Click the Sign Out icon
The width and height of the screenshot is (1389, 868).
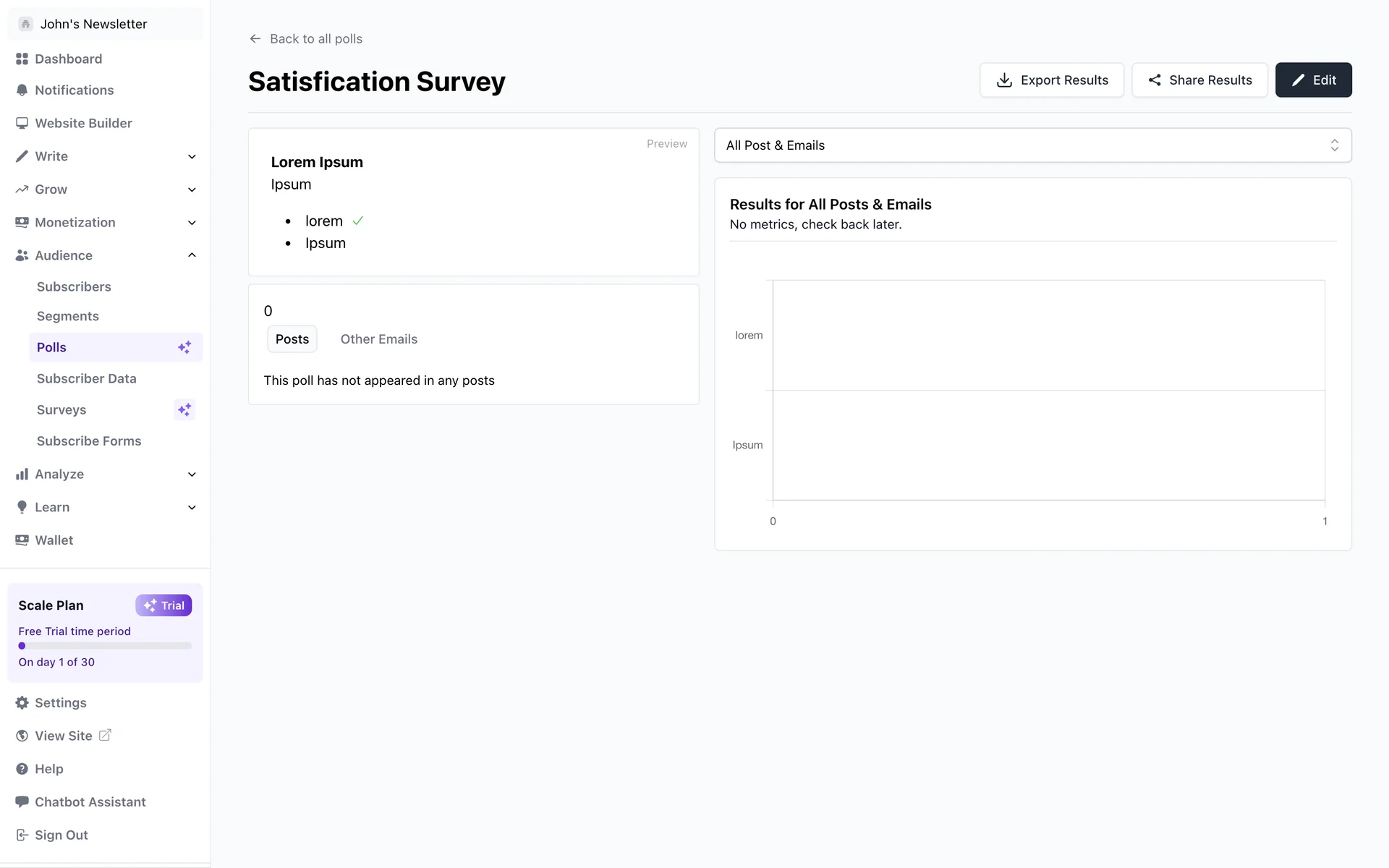(22, 835)
